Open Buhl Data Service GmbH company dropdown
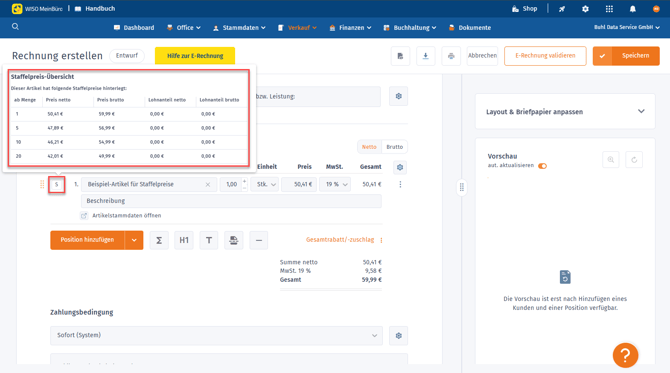Viewport: 670px width, 373px height. point(626,27)
